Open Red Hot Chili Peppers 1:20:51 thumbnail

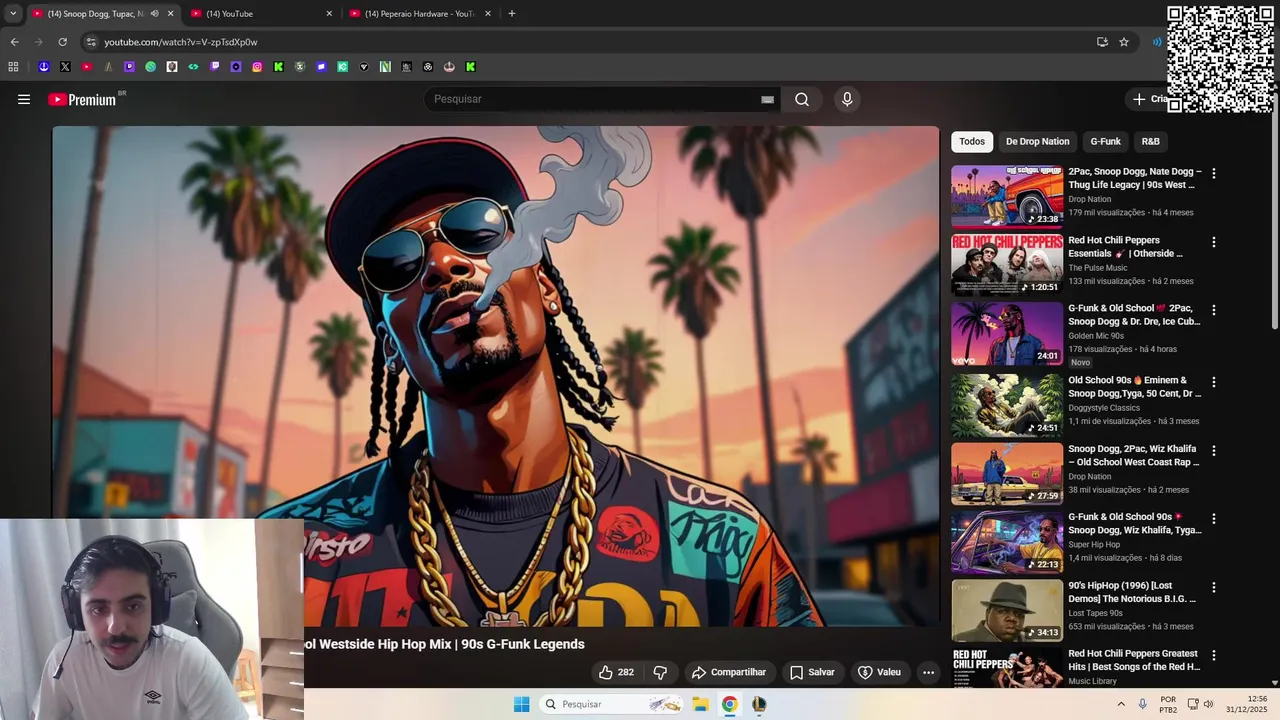click(x=1007, y=265)
